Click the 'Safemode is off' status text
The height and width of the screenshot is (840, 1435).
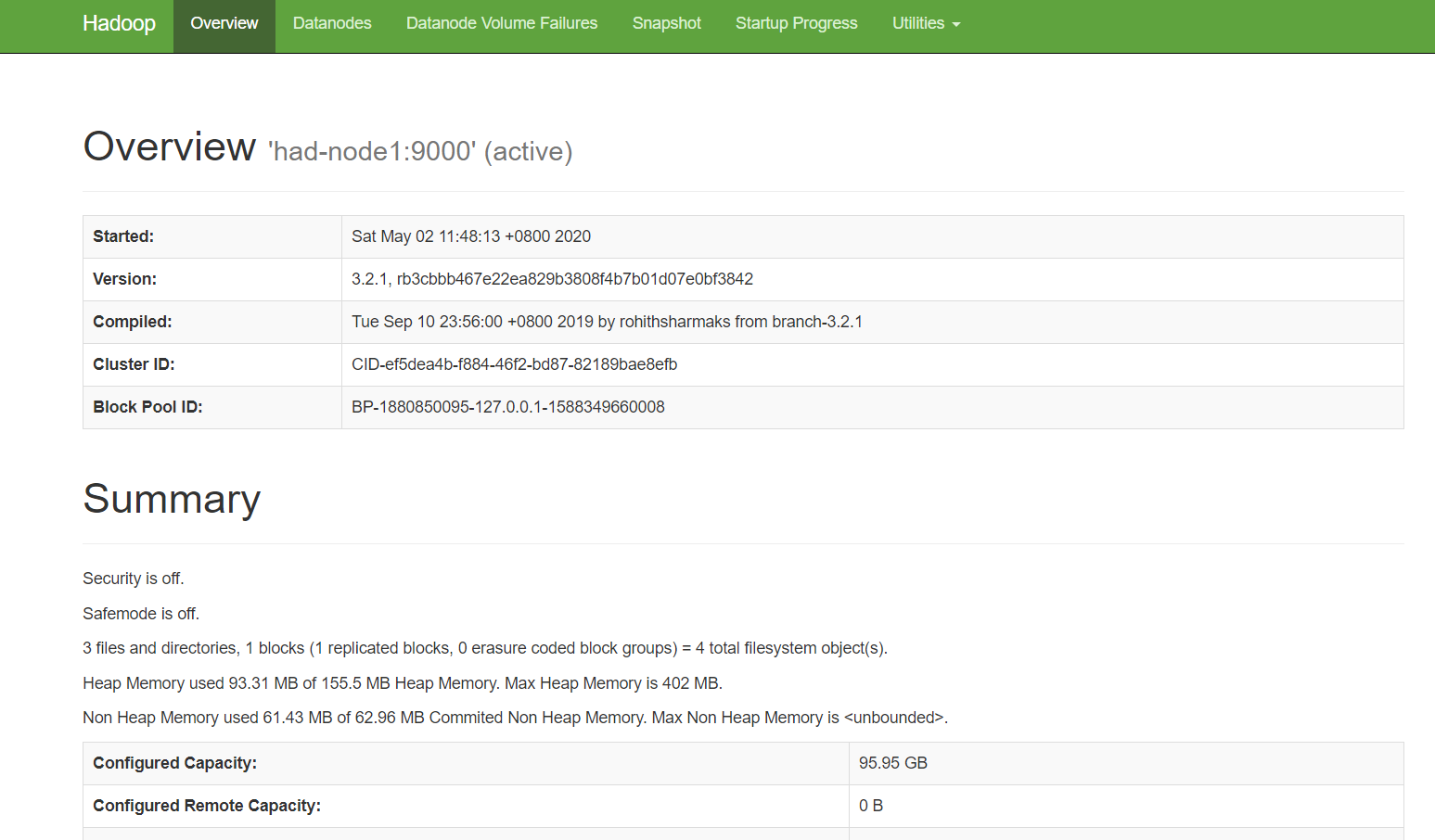tap(140, 613)
